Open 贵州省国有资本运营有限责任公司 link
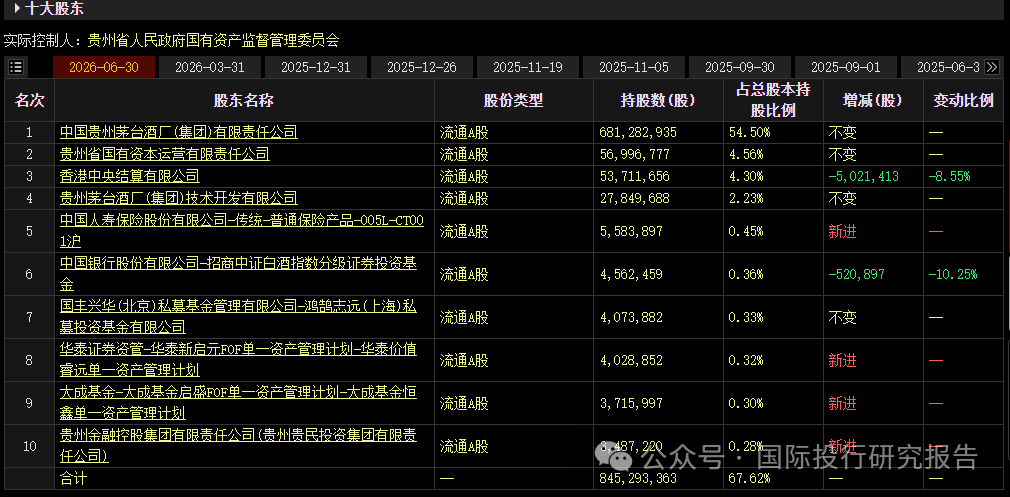The image size is (1010, 497). (x=165, y=155)
